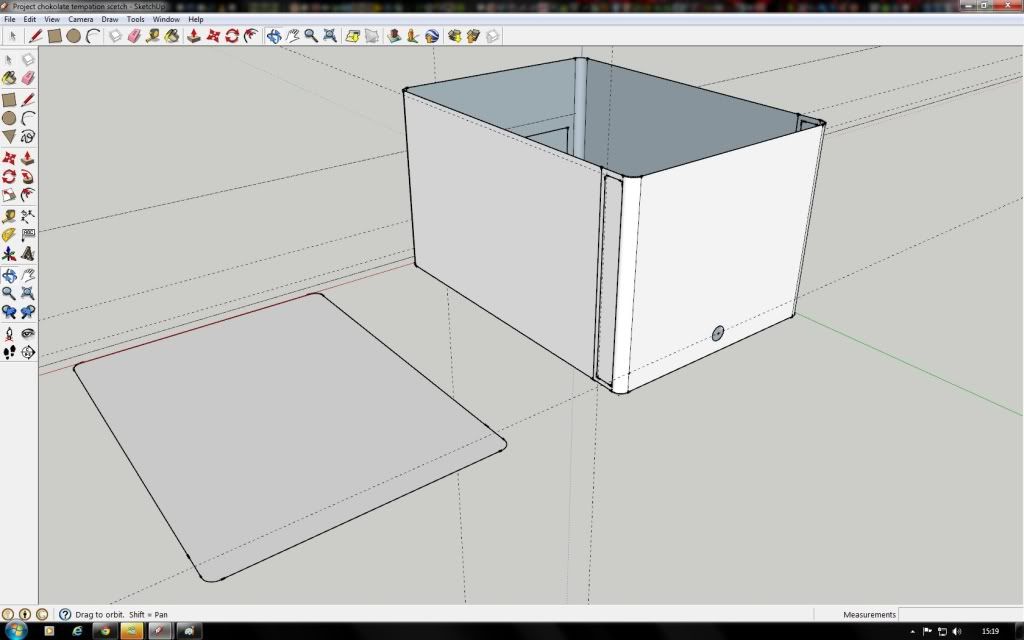Pick the Dimension tool
The image size is (1024, 640).
[x=27, y=216]
